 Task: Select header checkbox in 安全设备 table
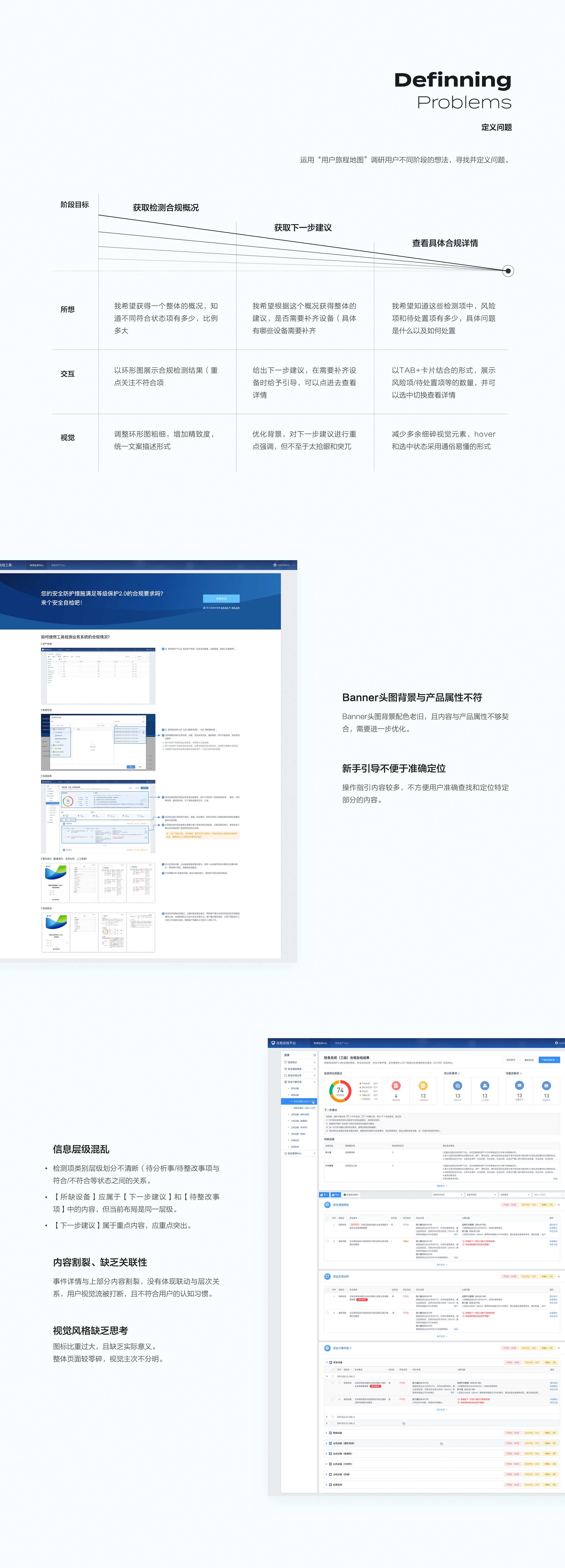(333, 1370)
